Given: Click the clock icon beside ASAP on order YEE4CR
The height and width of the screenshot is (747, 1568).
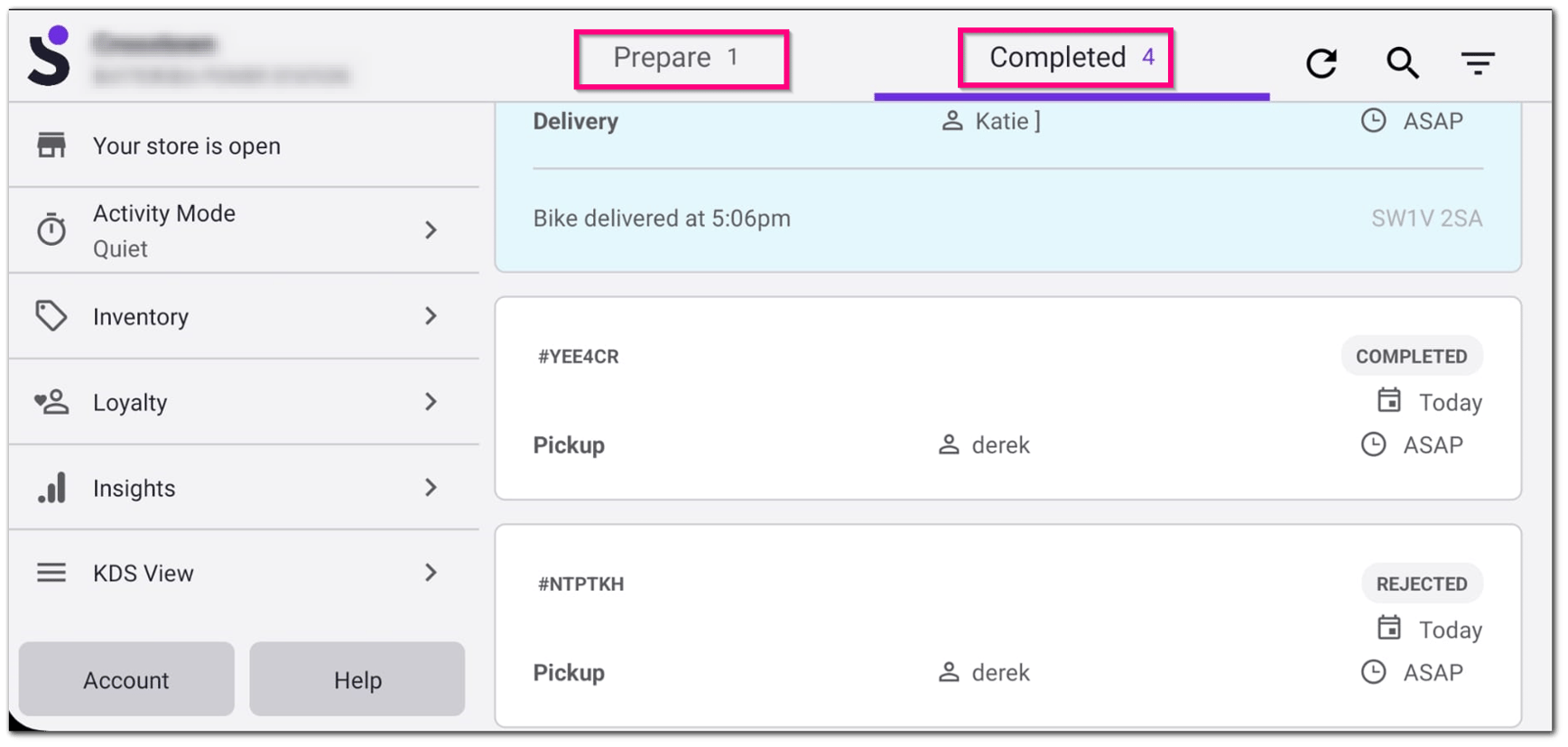Looking at the screenshot, I should click(x=1375, y=444).
